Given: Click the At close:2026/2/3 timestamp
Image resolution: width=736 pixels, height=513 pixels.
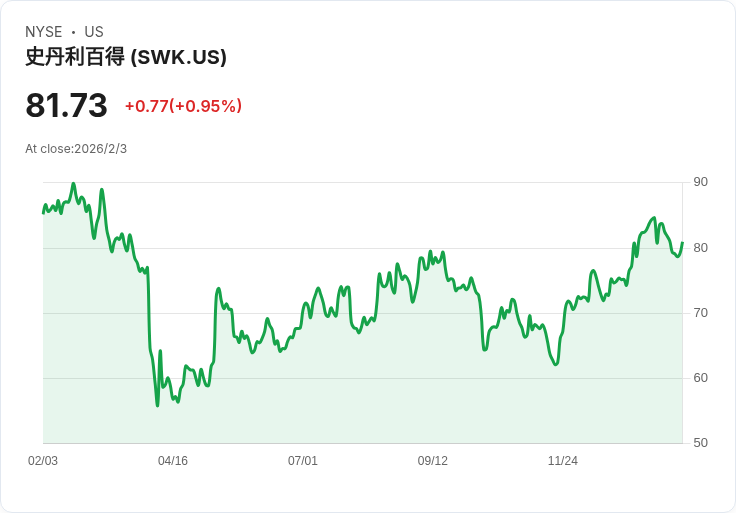Looking at the screenshot, I should click(x=76, y=149).
